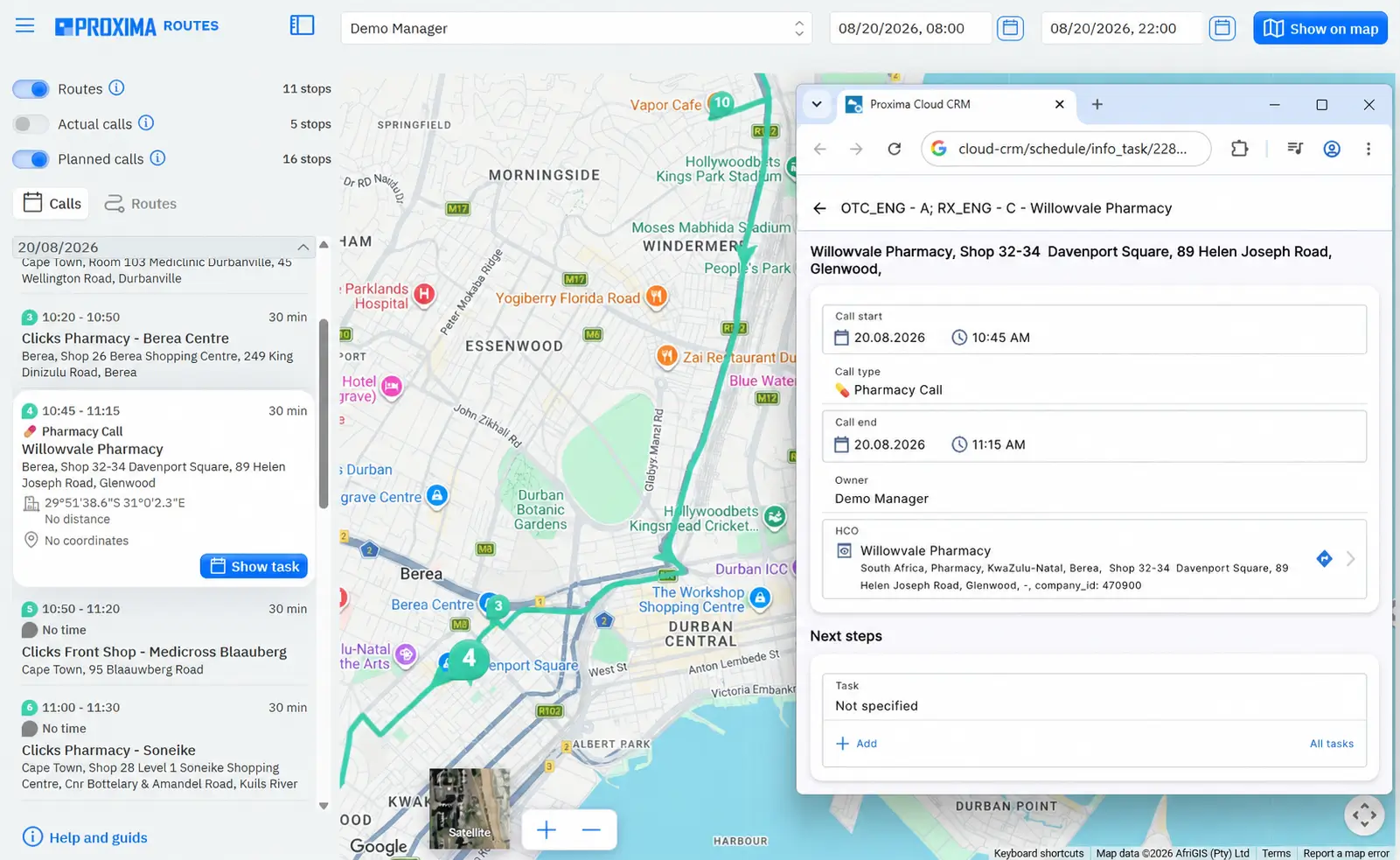This screenshot has height=860, width=1400.
Task: Expand the Willowvale Pharmacy HCO details
Action: point(1351,558)
